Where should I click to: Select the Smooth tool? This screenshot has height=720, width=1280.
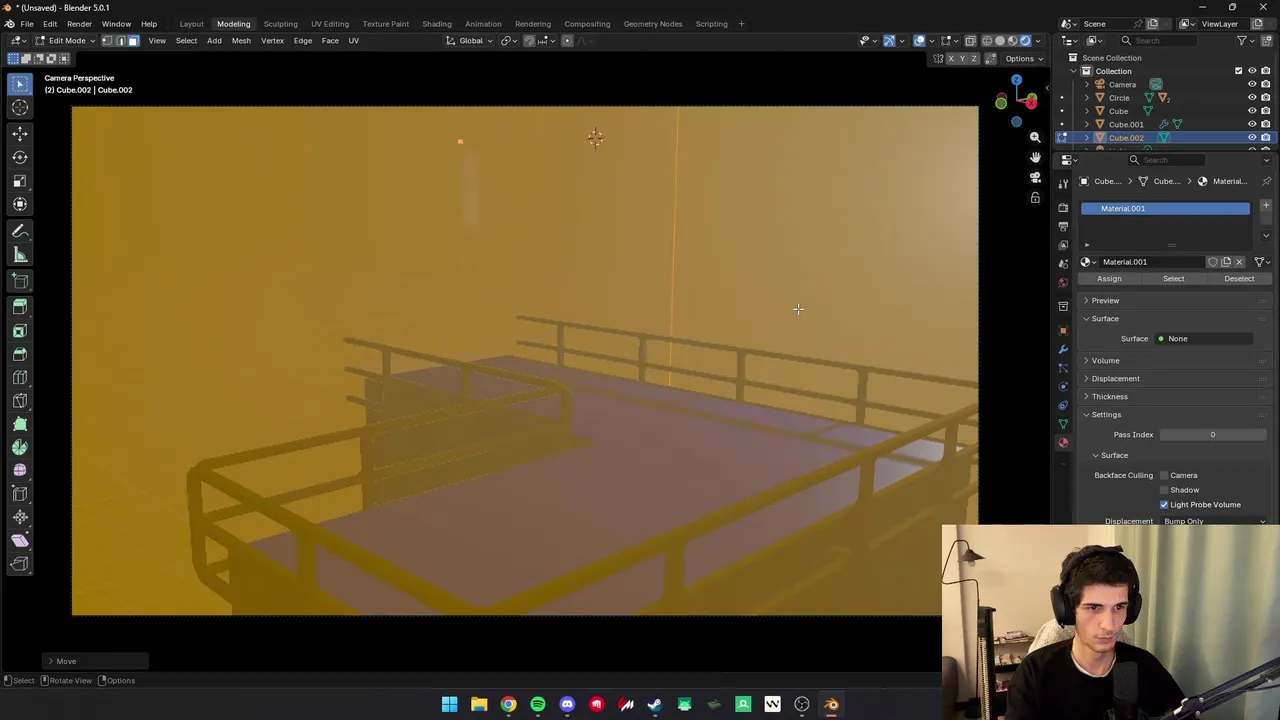point(20,470)
